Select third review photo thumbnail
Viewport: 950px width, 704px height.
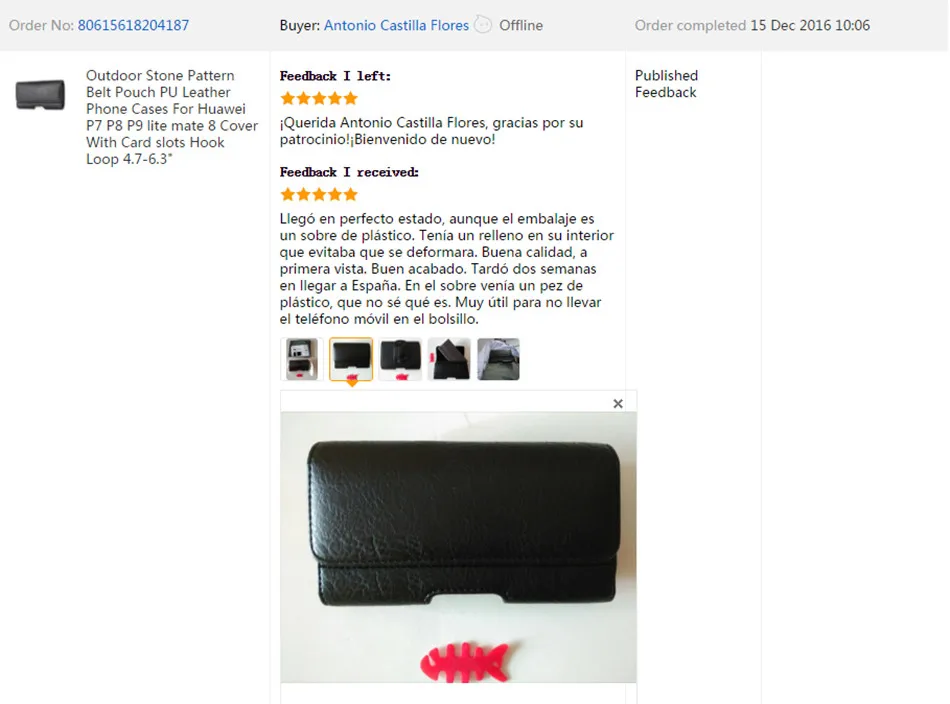pos(400,359)
